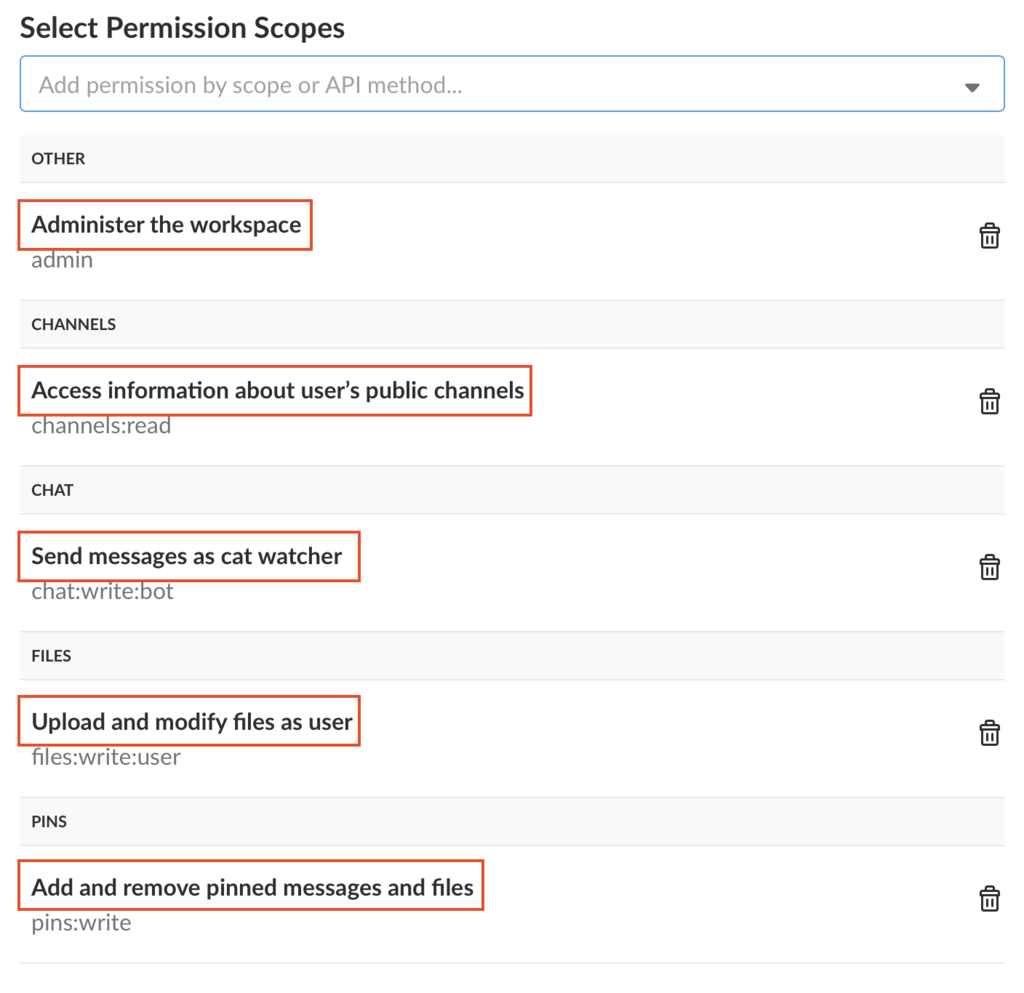1024x993 pixels.
Task: Remove the channels:read permission scope
Action: click(x=989, y=402)
